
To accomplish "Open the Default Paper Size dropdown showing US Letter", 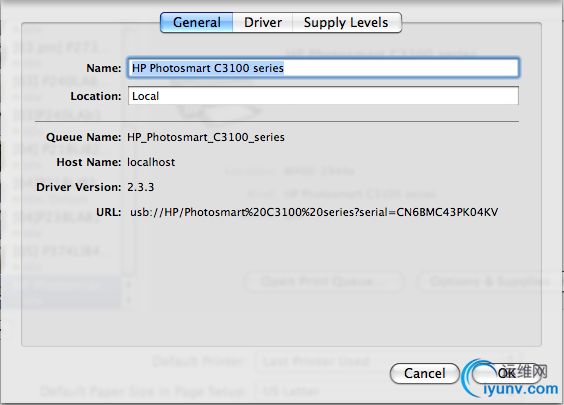I will 387,391.
